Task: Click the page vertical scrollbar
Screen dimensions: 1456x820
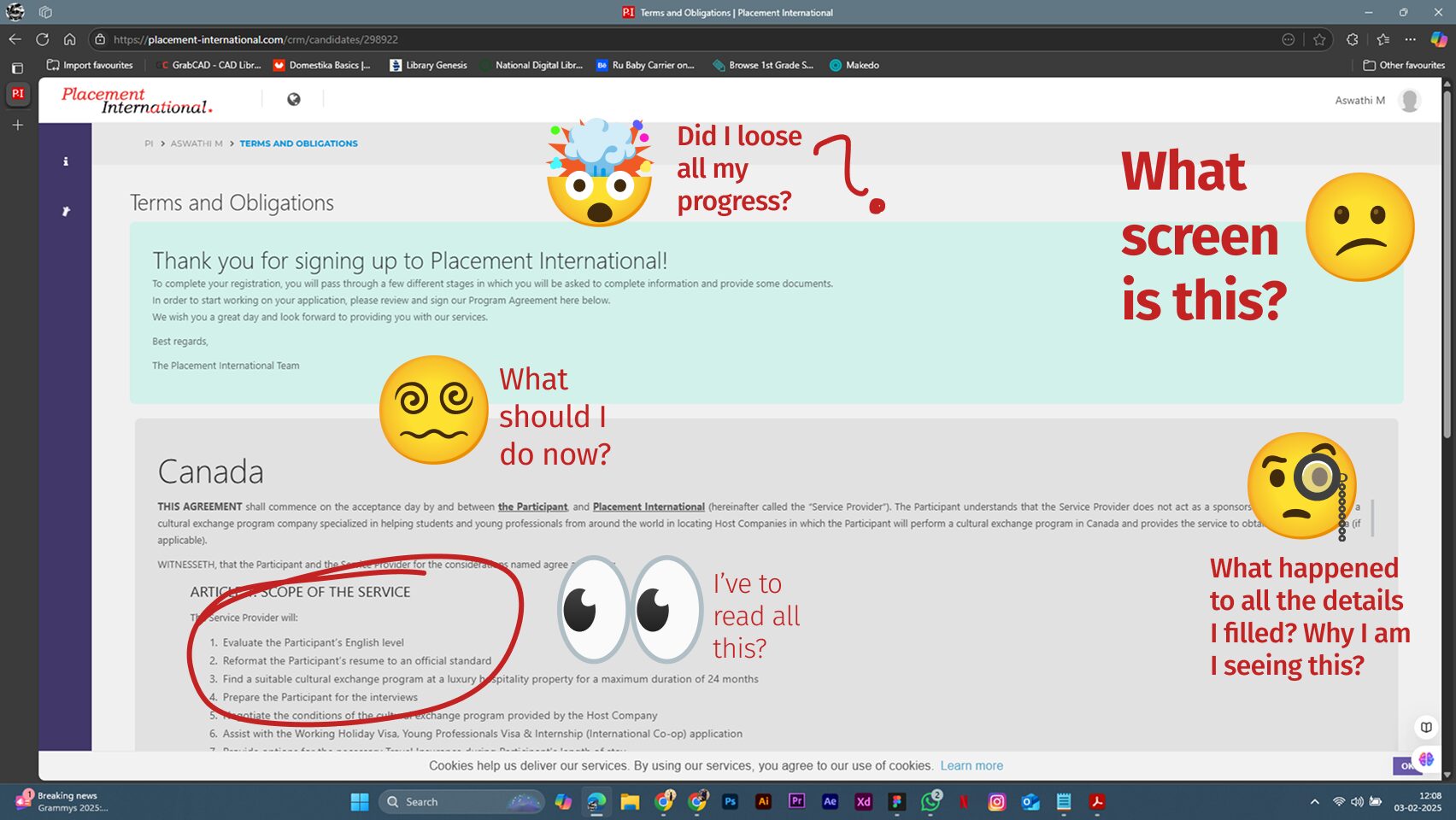Action: coord(1447,265)
